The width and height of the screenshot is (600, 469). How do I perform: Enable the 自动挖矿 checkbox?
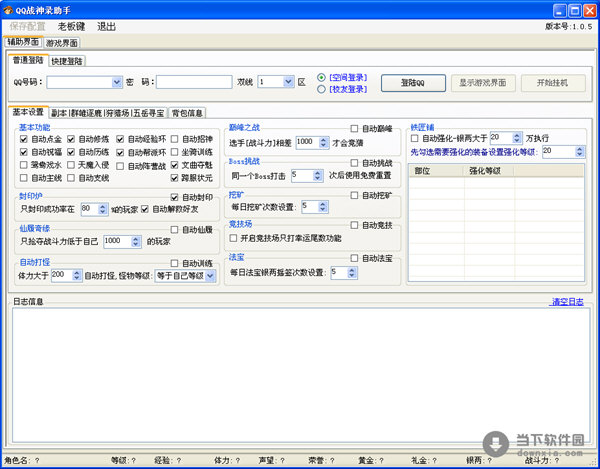point(354,195)
